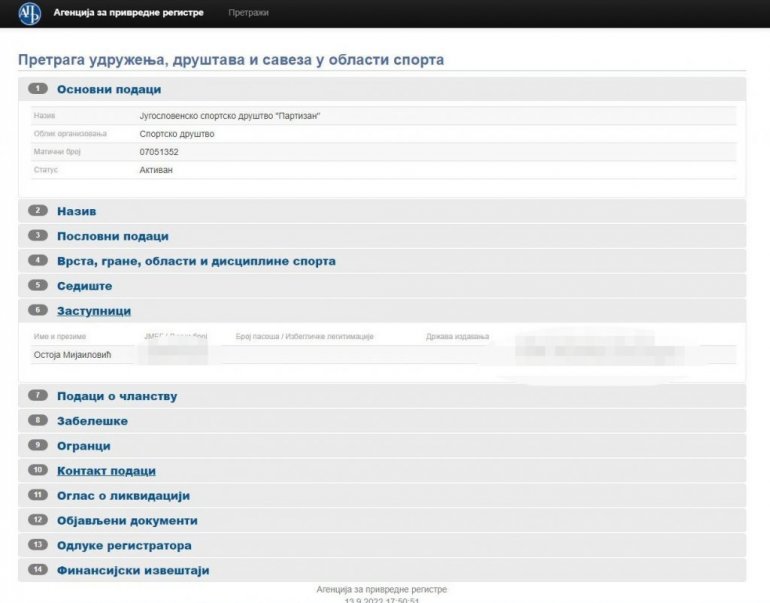Expand the Огранци section
770x603 pixels.
[x=83, y=445]
